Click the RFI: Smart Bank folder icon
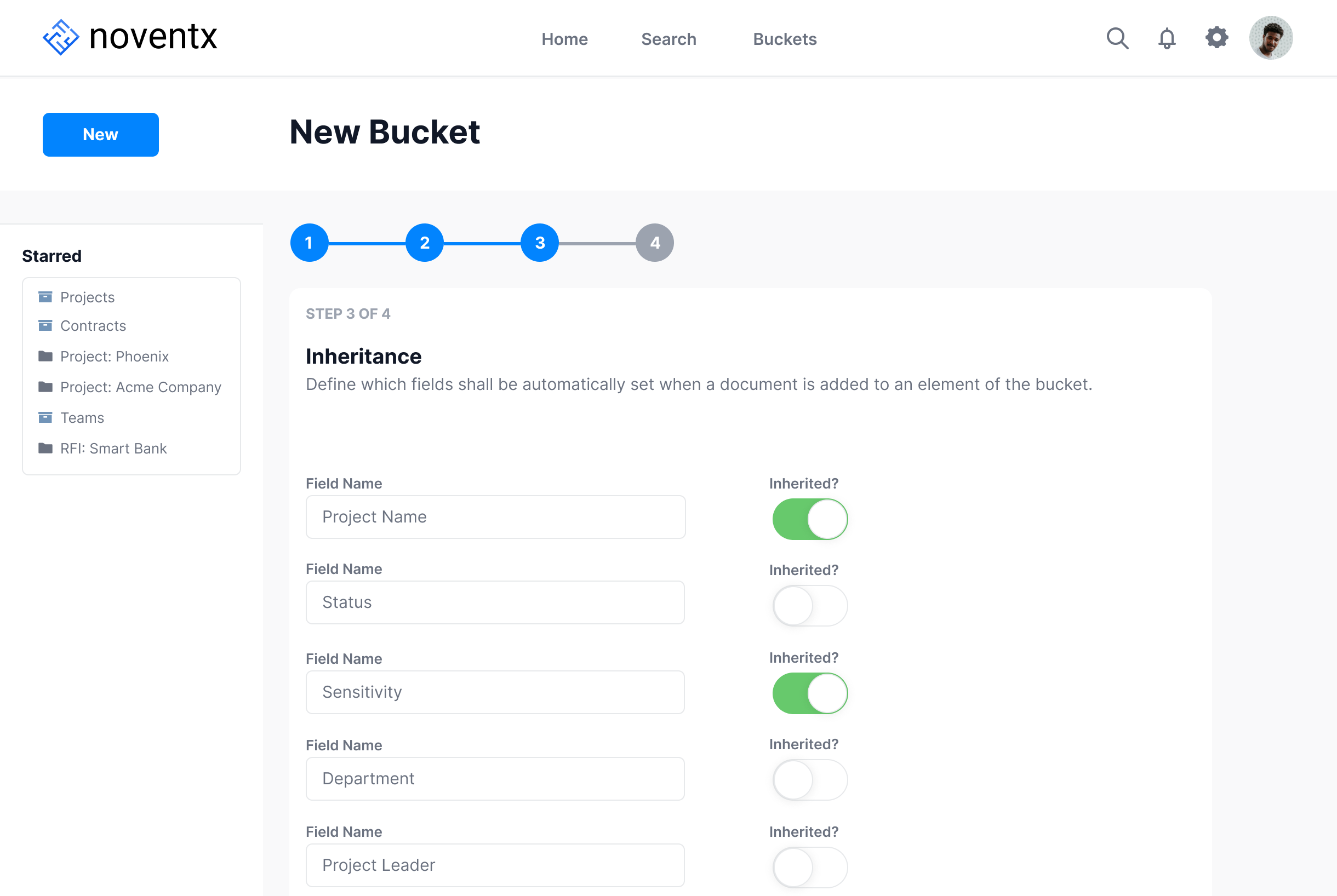The height and width of the screenshot is (896, 1337). [x=45, y=448]
